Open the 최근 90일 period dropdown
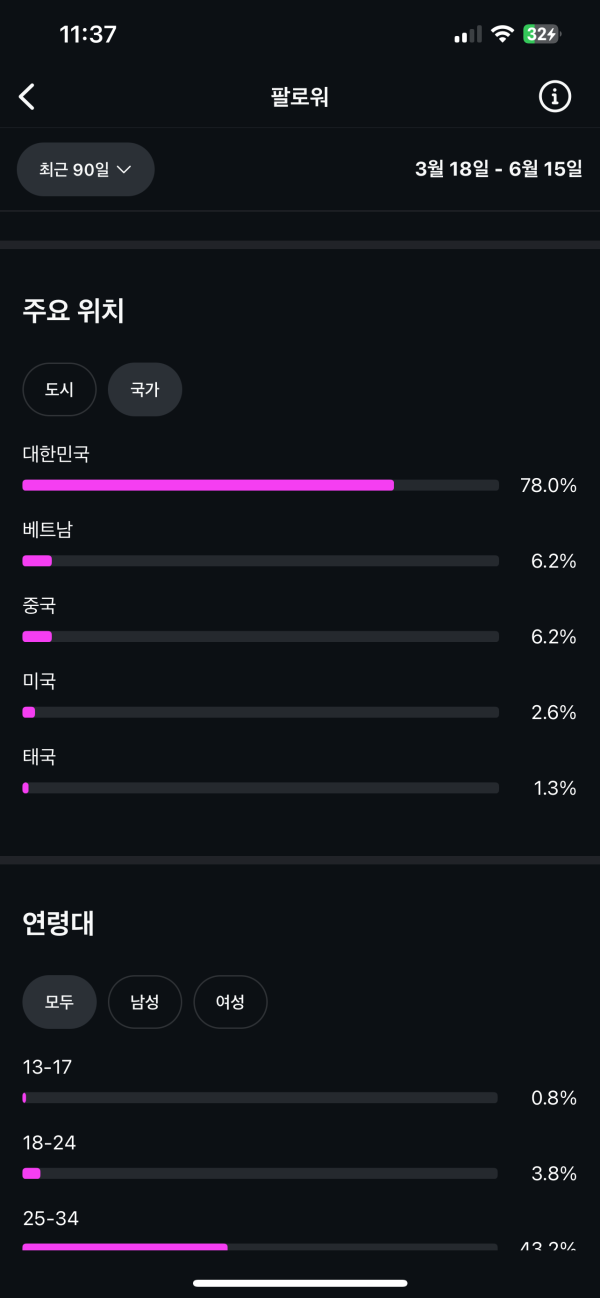600x1298 pixels. [x=86, y=170]
